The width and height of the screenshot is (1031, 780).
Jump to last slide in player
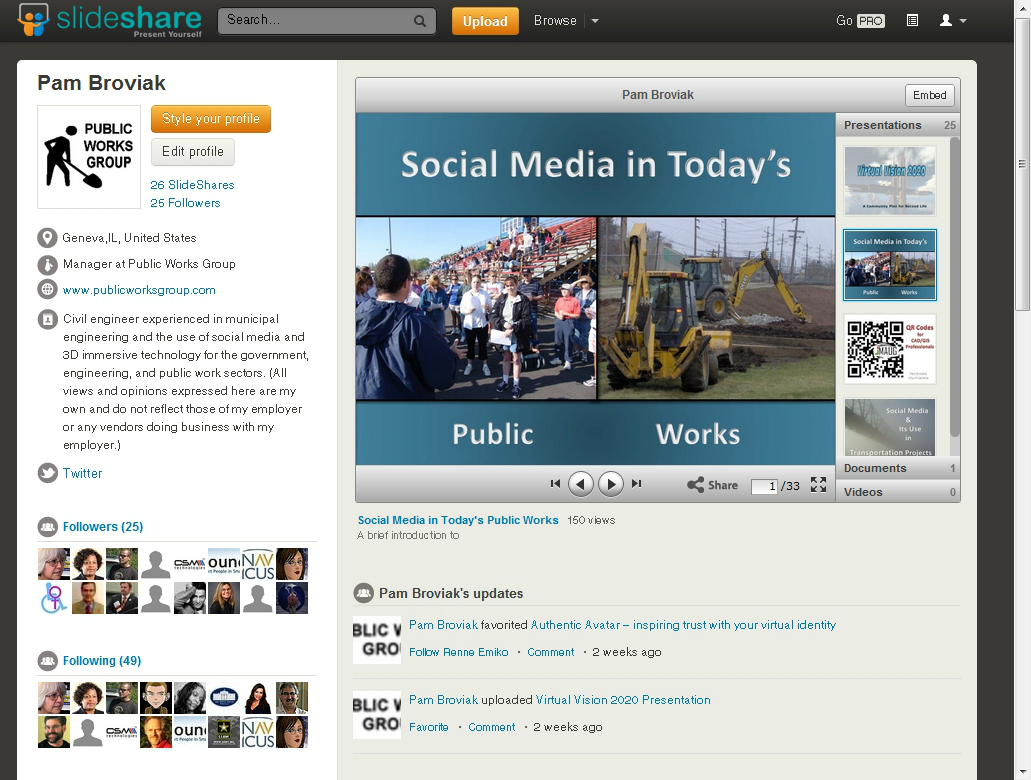[636, 484]
